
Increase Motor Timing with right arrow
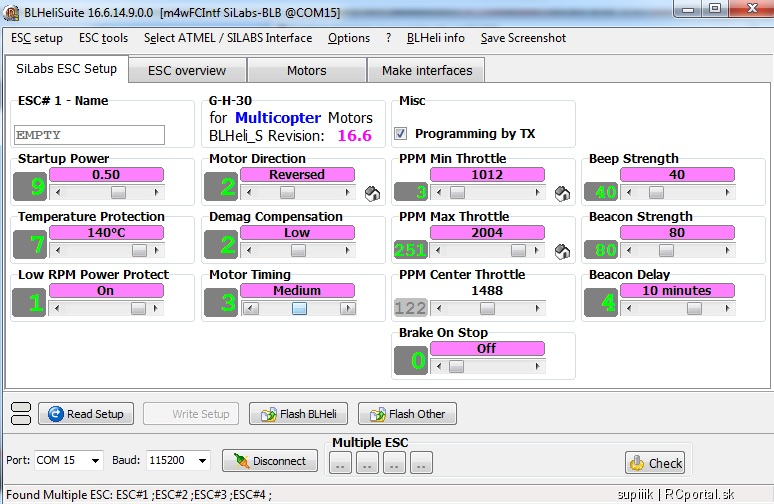click(348, 309)
